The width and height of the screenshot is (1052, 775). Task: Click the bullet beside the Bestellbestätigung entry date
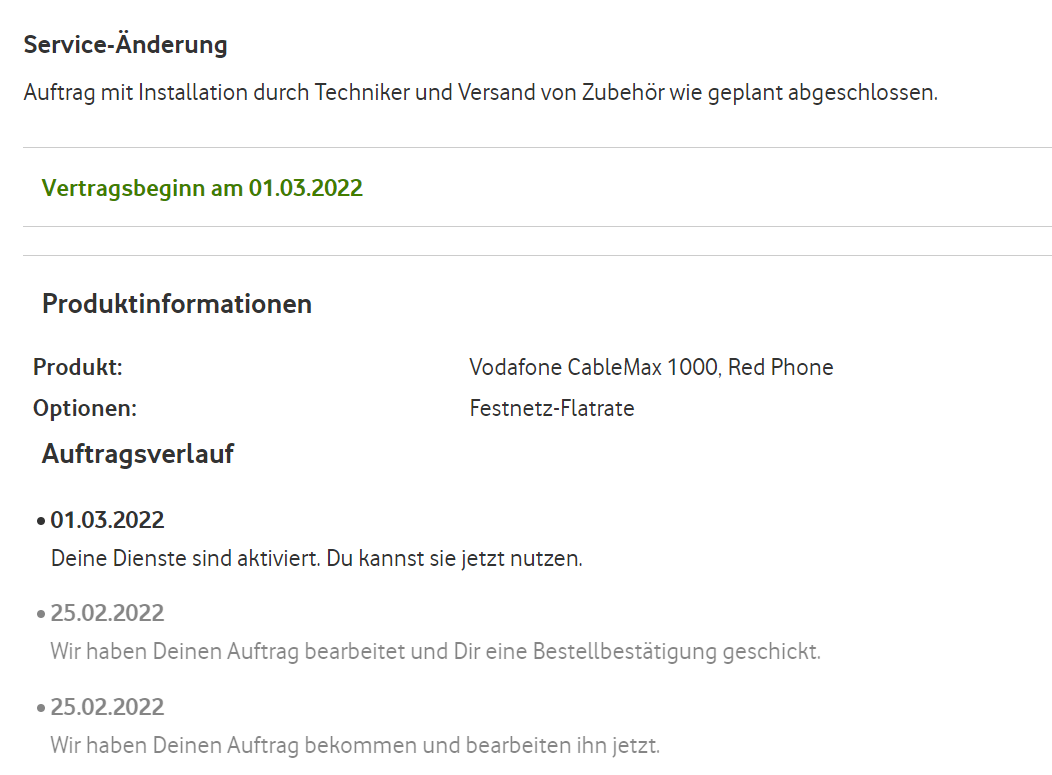(x=41, y=615)
